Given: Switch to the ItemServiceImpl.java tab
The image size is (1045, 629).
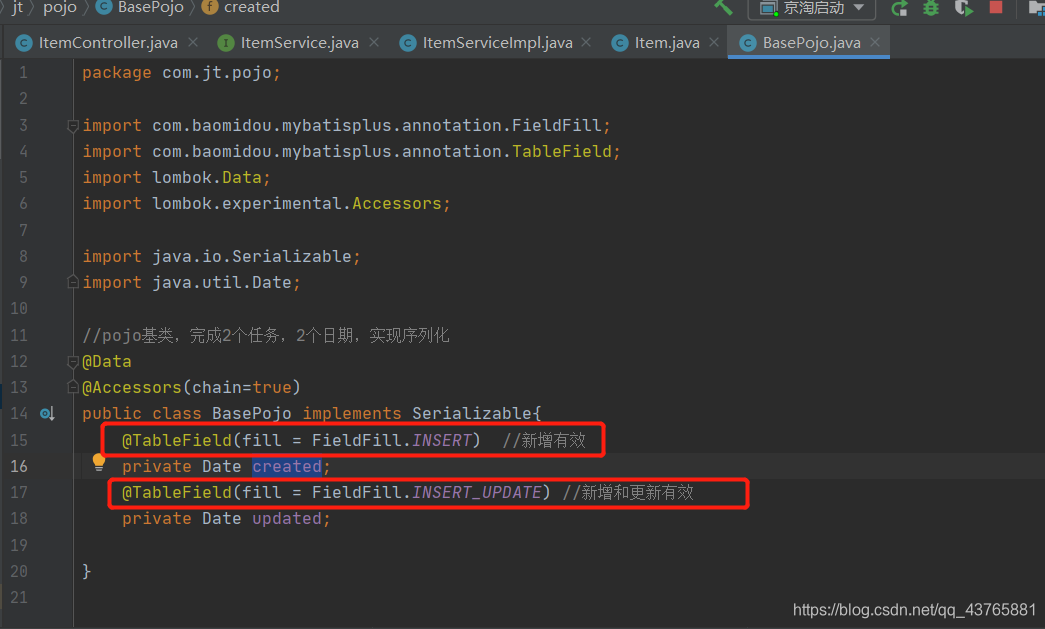Looking at the screenshot, I should [x=497, y=43].
